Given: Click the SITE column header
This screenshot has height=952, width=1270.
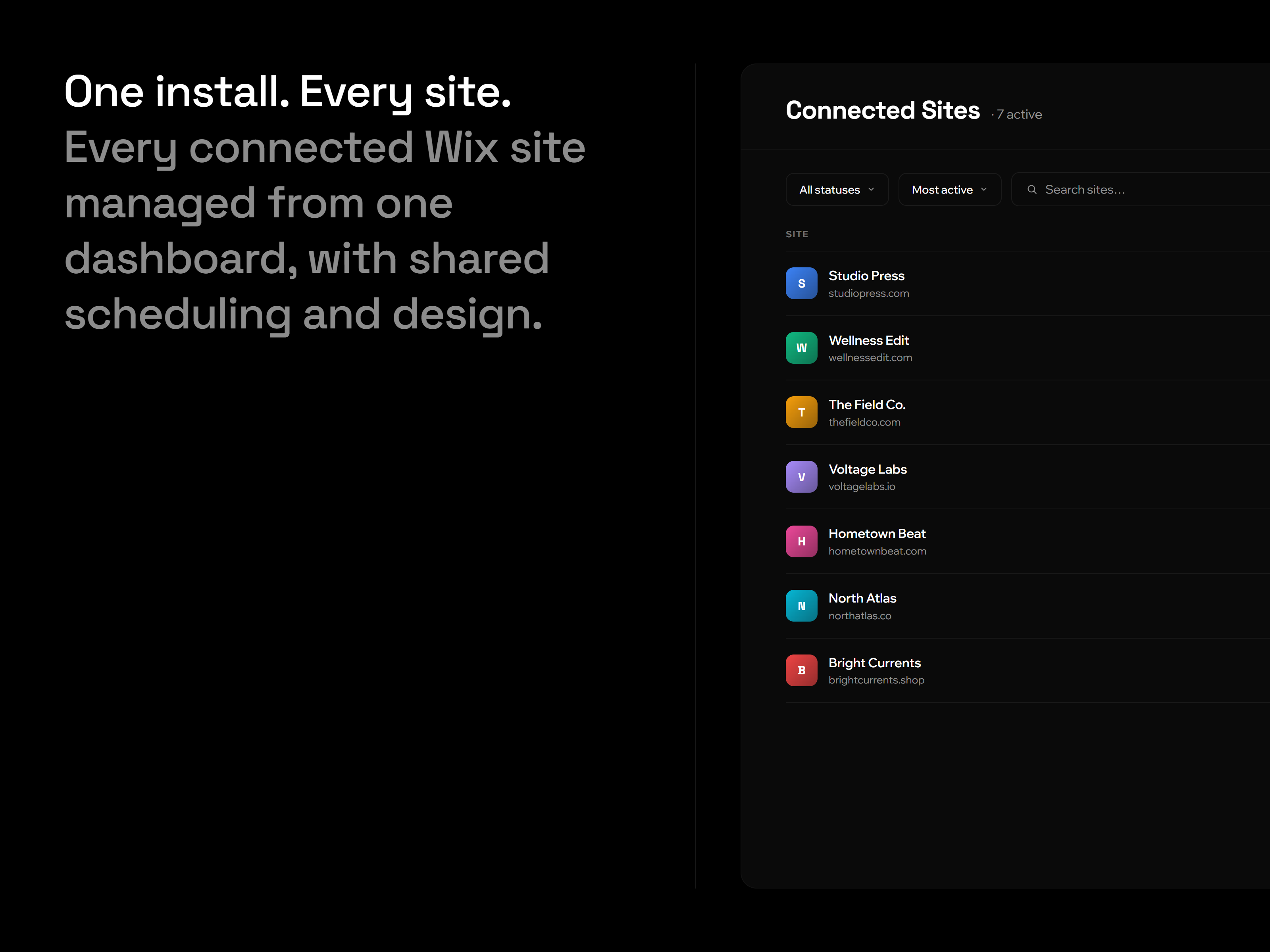Looking at the screenshot, I should point(797,234).
